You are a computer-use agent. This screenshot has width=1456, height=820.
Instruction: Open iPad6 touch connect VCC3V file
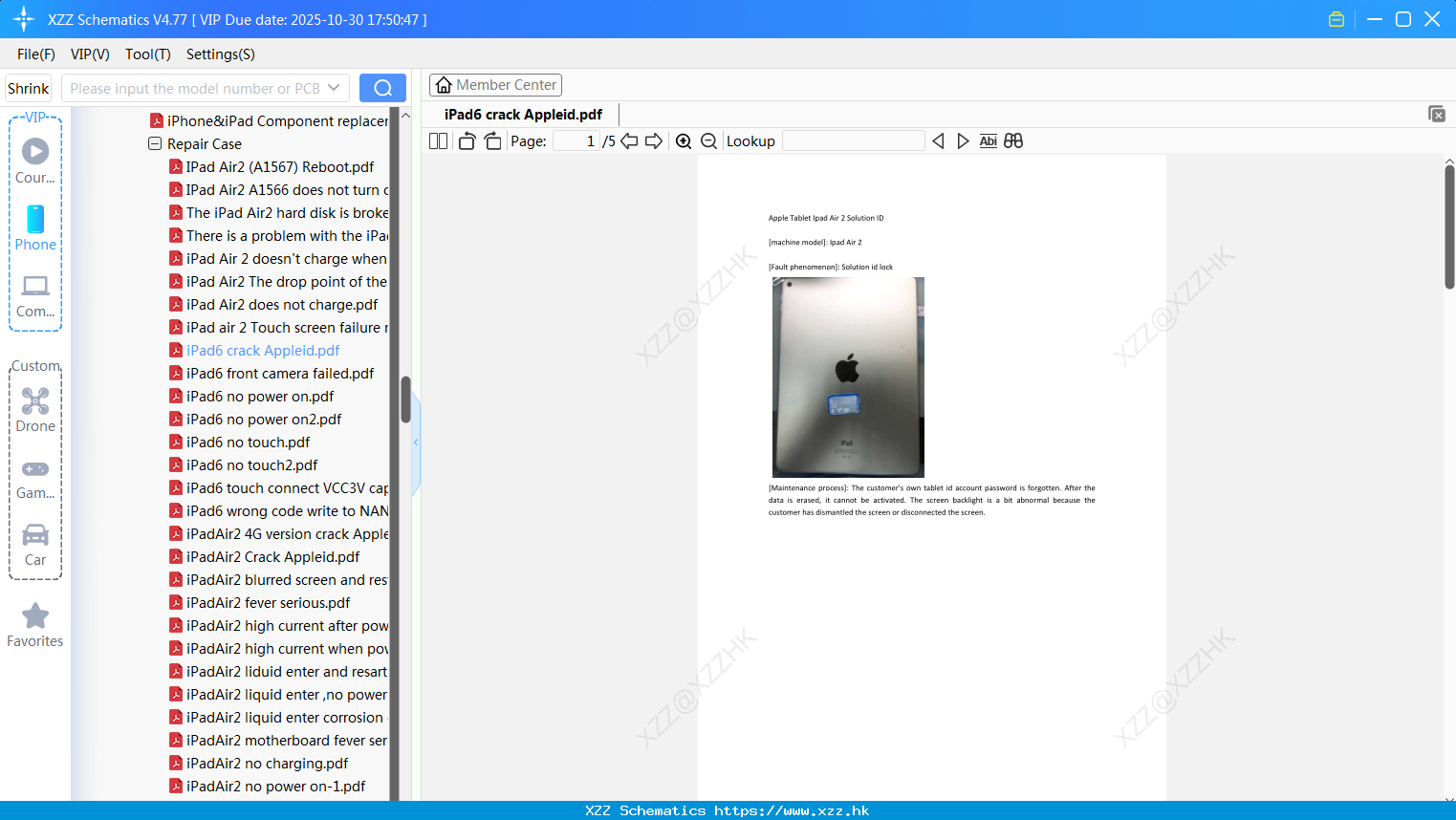(279, 488)
